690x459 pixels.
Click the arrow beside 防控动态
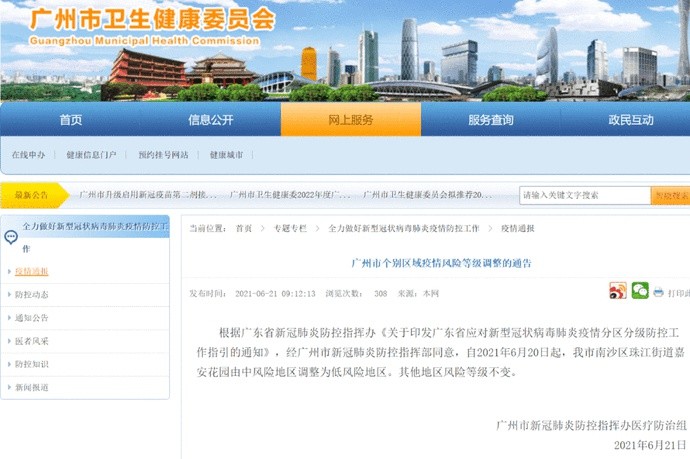[9, 294]
